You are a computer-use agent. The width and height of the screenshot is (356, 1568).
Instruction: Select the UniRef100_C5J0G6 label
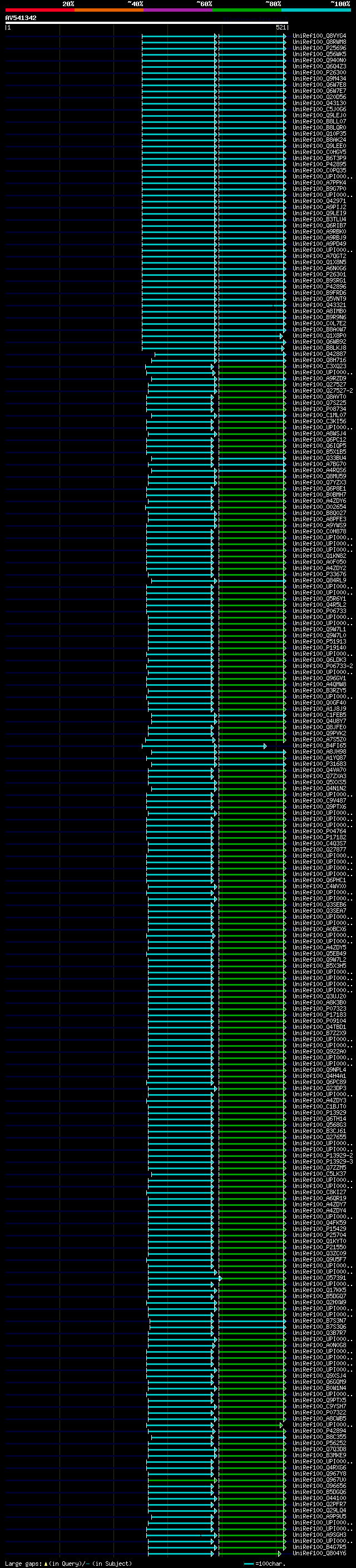coord(319,110)
